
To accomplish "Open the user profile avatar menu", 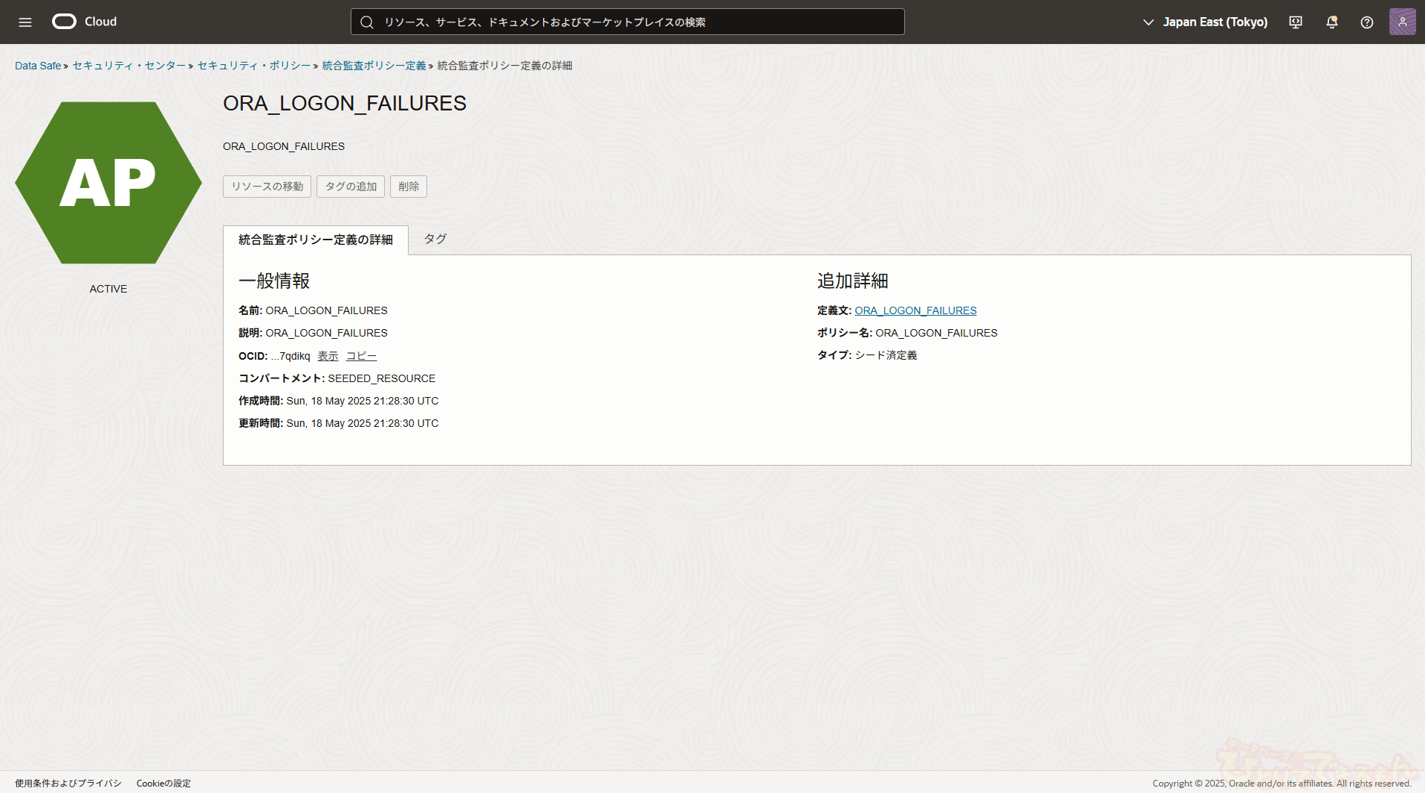I will click(1402, 22).
